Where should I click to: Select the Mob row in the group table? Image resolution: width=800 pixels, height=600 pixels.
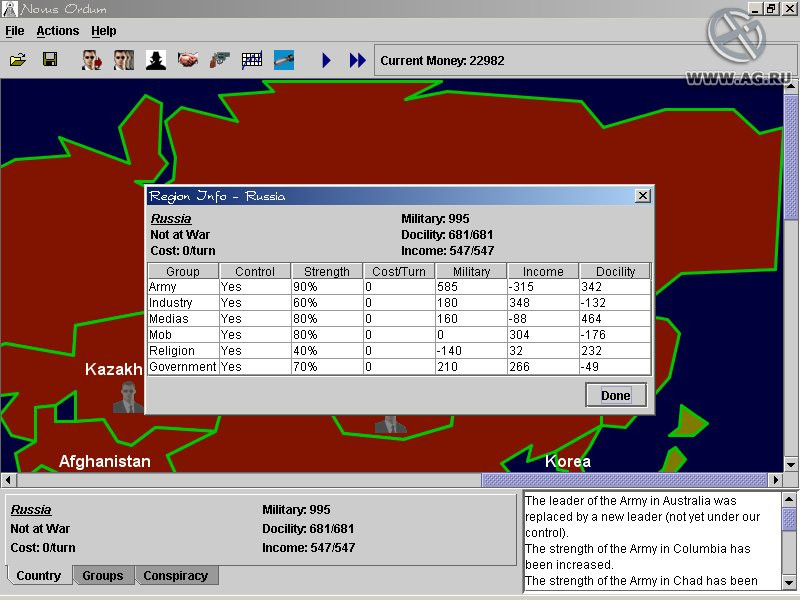(399, 335)
